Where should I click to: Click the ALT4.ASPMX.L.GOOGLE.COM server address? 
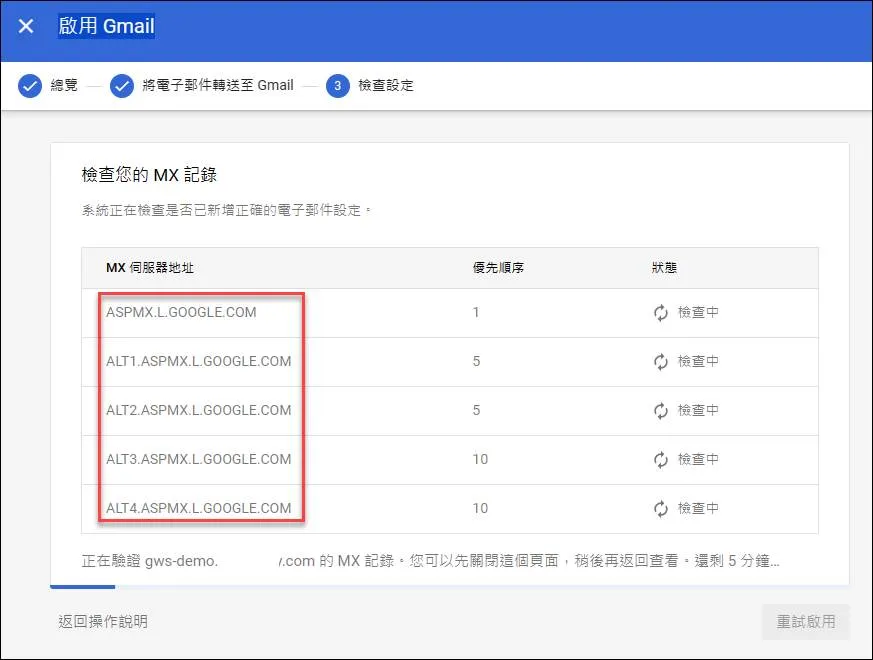[x=199, y=509]
